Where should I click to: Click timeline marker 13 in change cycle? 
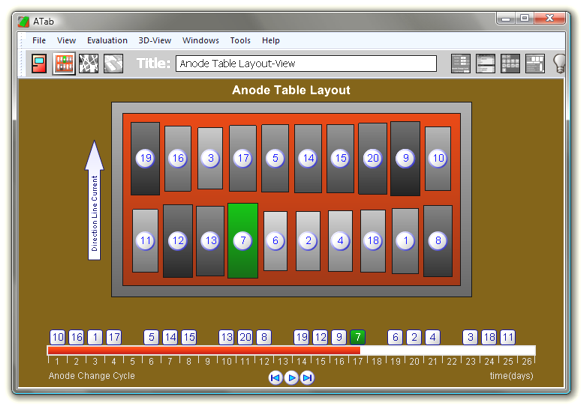(226, 337)
